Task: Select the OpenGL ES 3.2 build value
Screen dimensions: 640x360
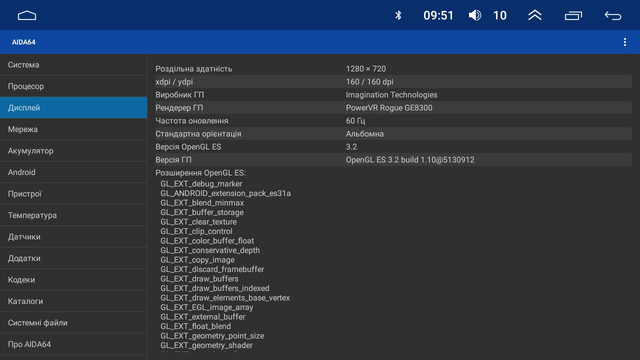Action: (410, 160)
